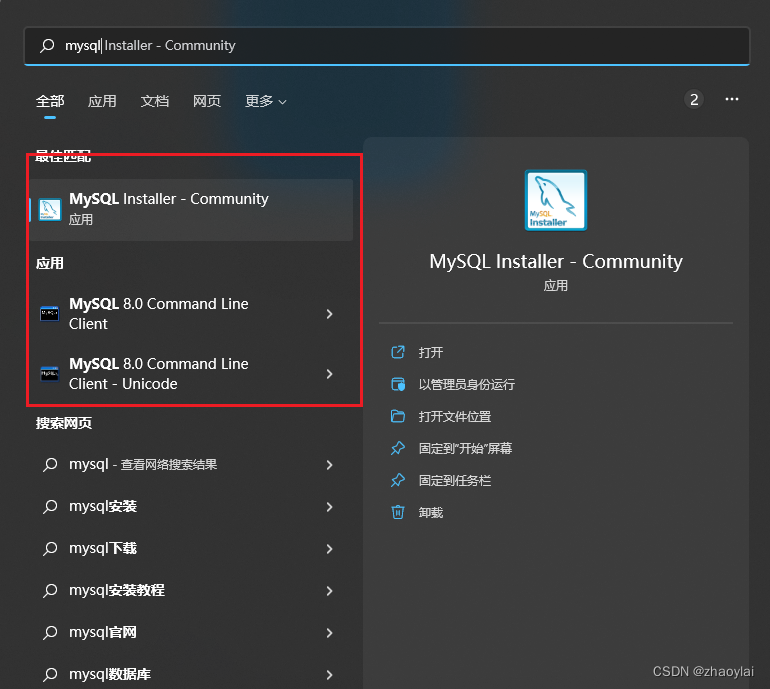Viewport: 770px width, 689px height.
Task: Click search icon beside mysql官网
Action: click(50, 633)
